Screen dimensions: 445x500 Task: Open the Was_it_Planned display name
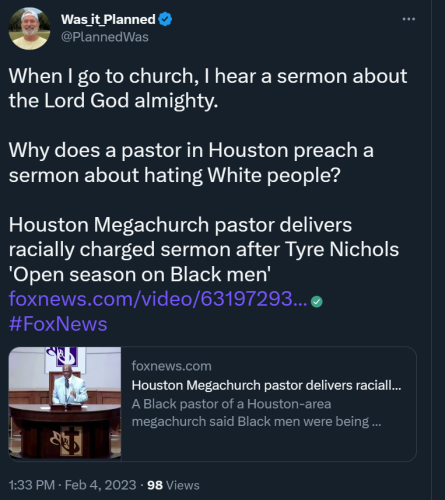point(108,19)
